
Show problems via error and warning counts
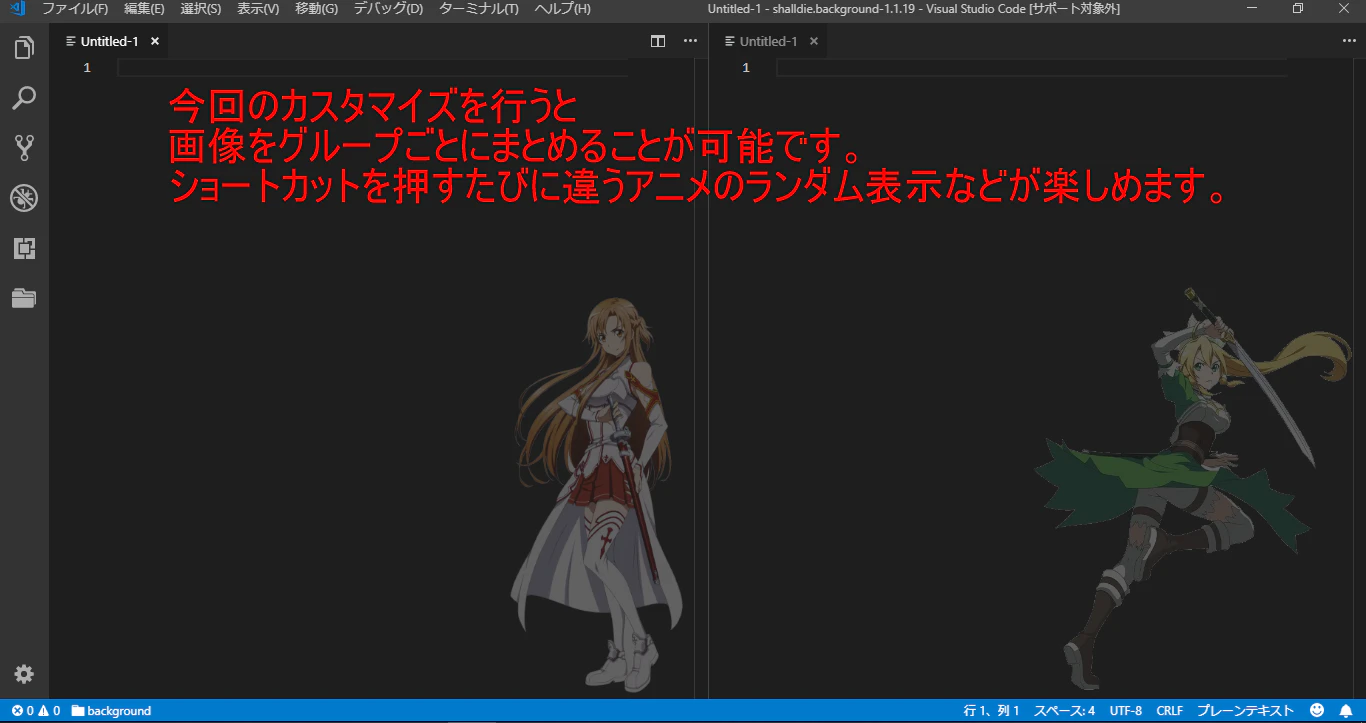pos(36,711)
